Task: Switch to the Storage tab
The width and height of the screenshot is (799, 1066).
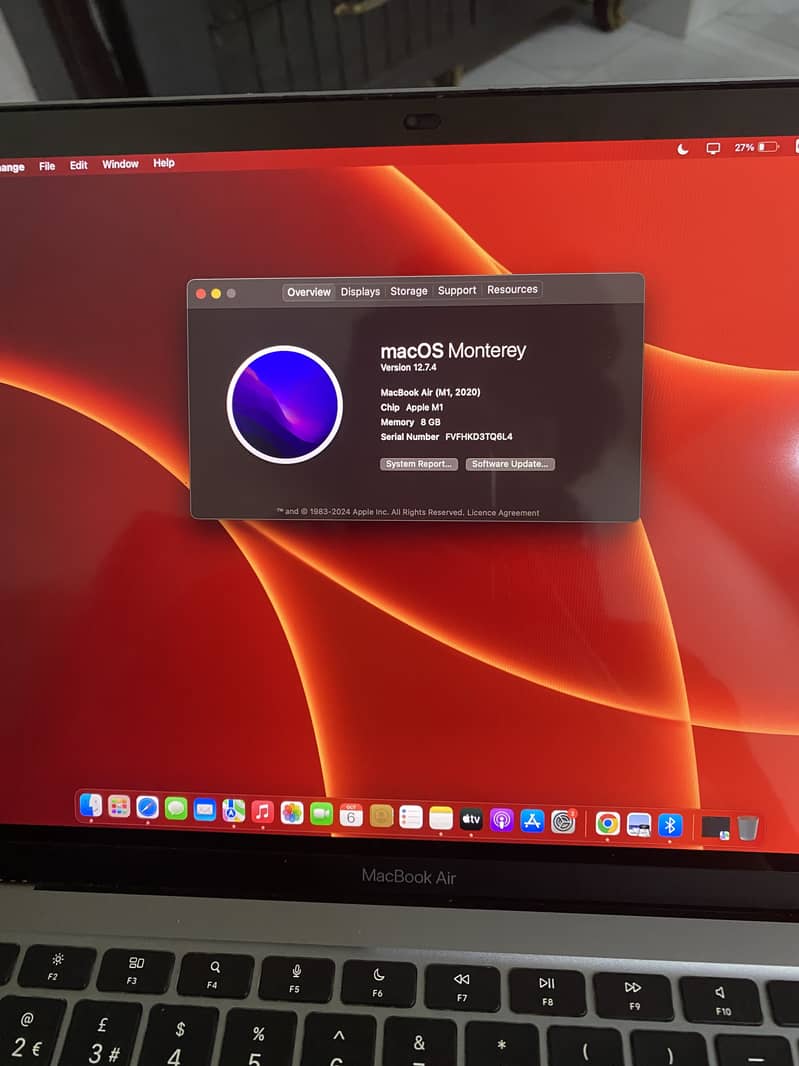Action: pyautogui.click(x=409, y=290)
